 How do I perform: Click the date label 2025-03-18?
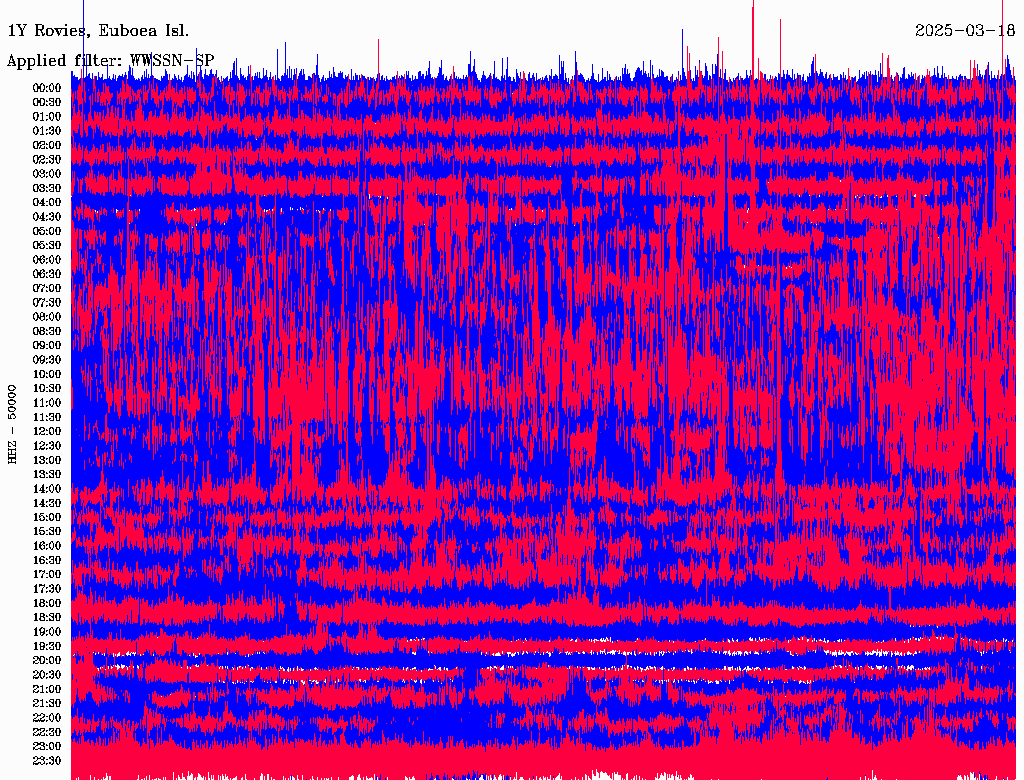(x=965, y=30)
